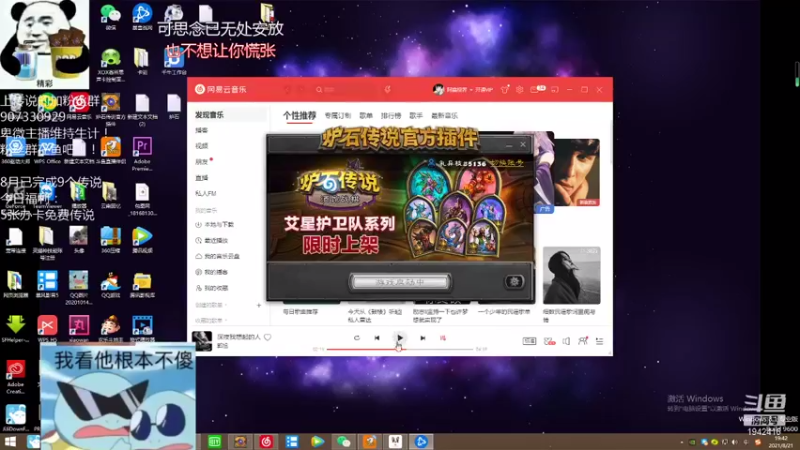Open NetEase Music settings gear icon
The width and height of the screenshot is (800, 450).
coord(519,89)
